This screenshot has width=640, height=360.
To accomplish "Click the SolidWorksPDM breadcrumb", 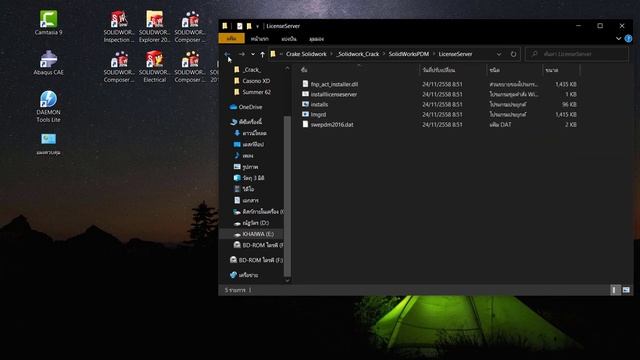I will [x=409, y=54].
